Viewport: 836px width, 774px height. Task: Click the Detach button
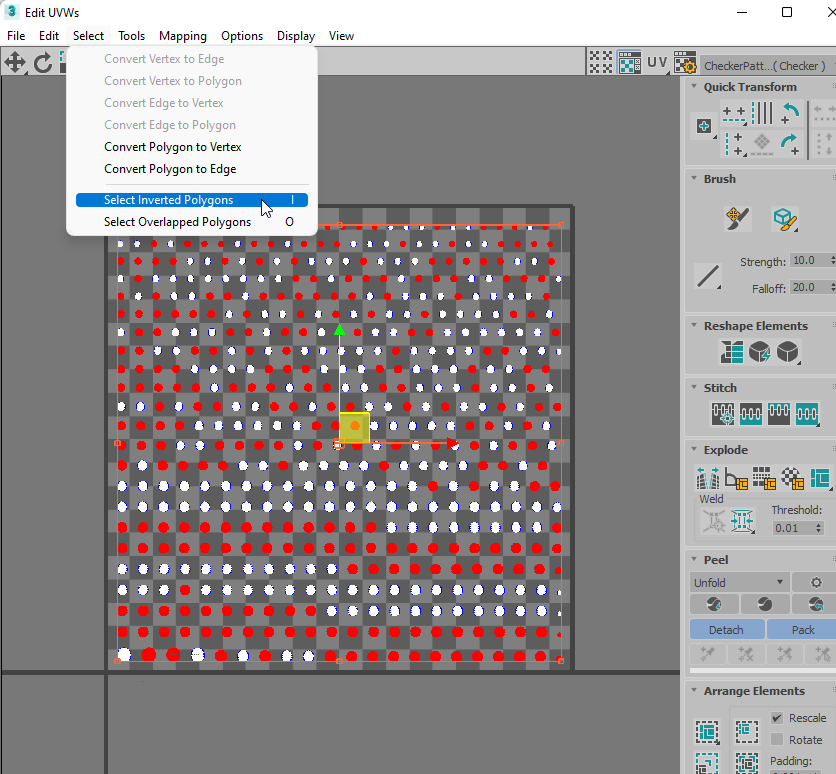(726, 630)
